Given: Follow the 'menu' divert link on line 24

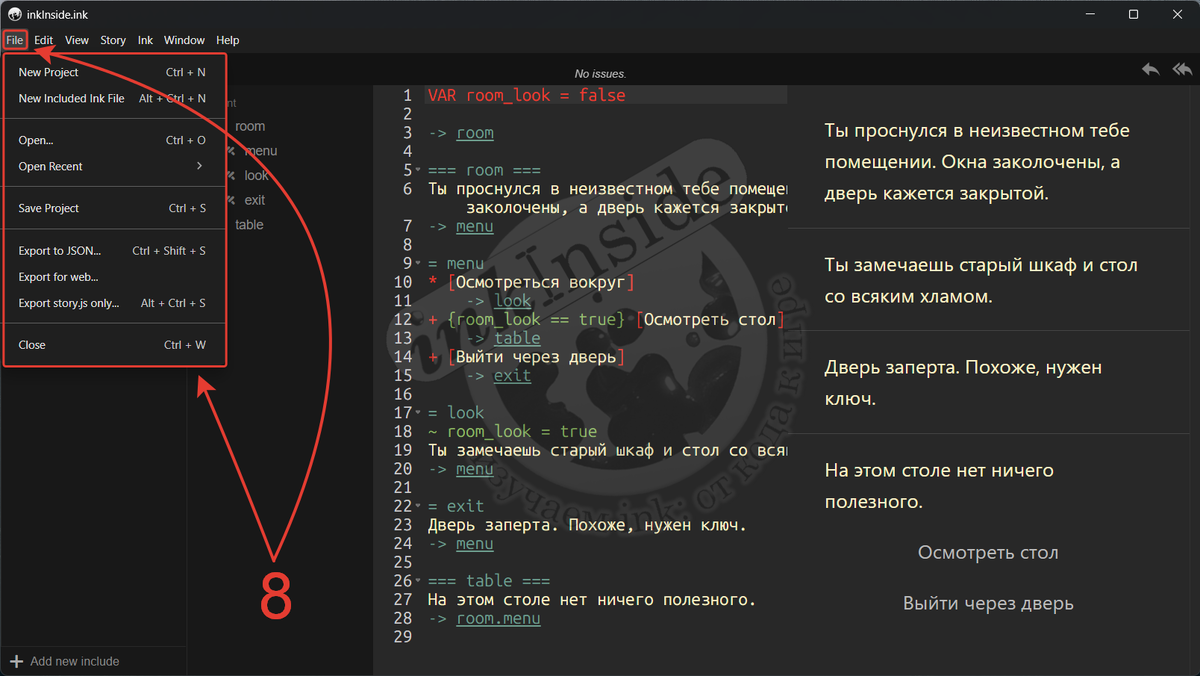Looking at the screenshot, I should (x=475, y=543).
